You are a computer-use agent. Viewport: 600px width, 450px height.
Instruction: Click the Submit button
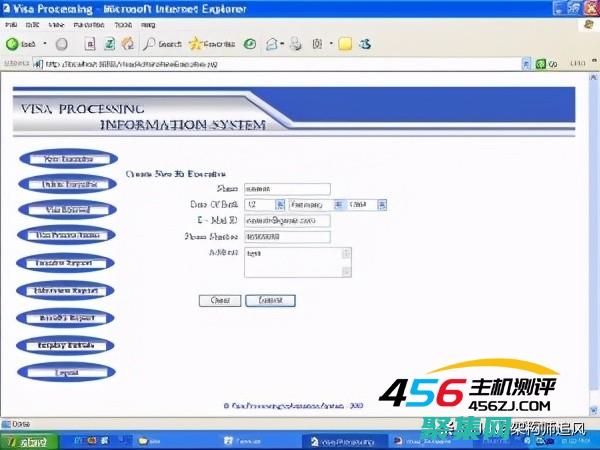pyautogui.click(x=270, y=300)
